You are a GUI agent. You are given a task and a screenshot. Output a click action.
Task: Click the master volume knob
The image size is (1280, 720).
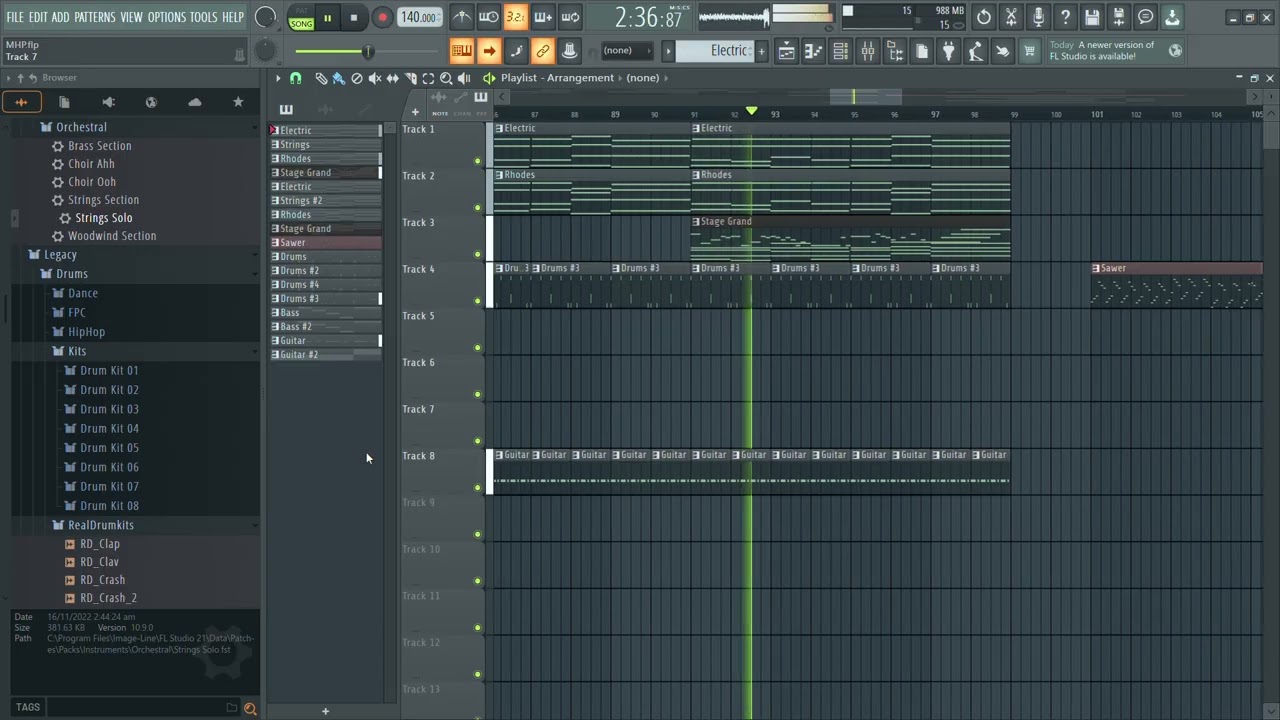(x=265, y=17)
